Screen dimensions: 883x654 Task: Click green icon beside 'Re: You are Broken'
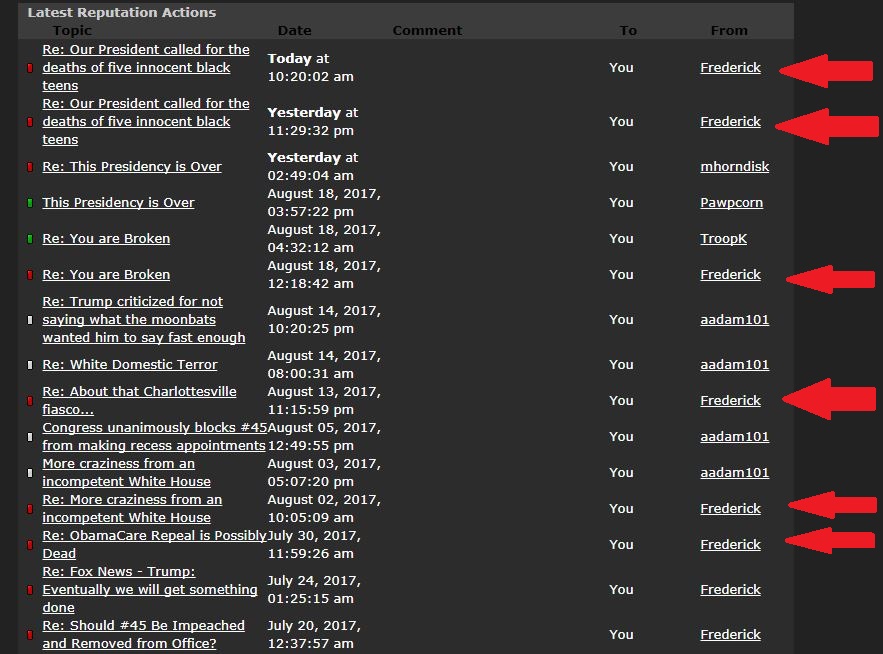[30, 239]
